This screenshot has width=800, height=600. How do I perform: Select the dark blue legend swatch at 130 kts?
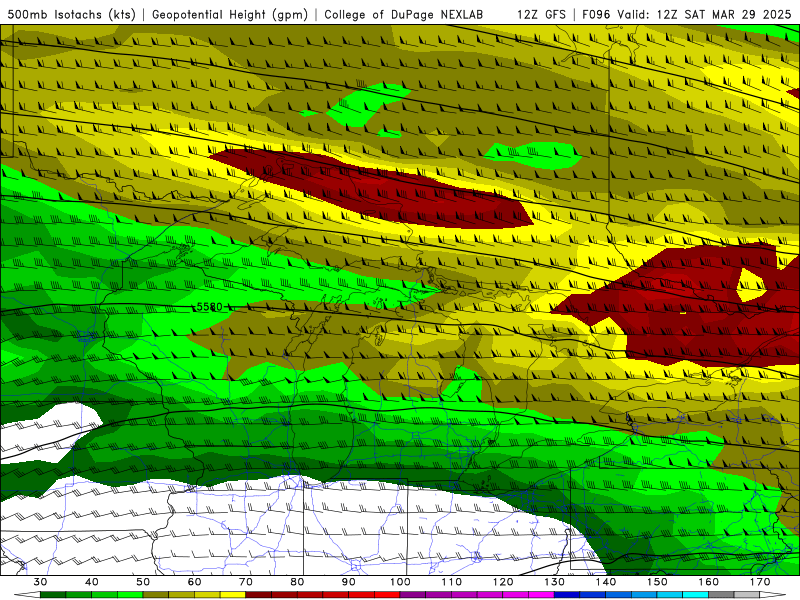(x=567, y=595)
